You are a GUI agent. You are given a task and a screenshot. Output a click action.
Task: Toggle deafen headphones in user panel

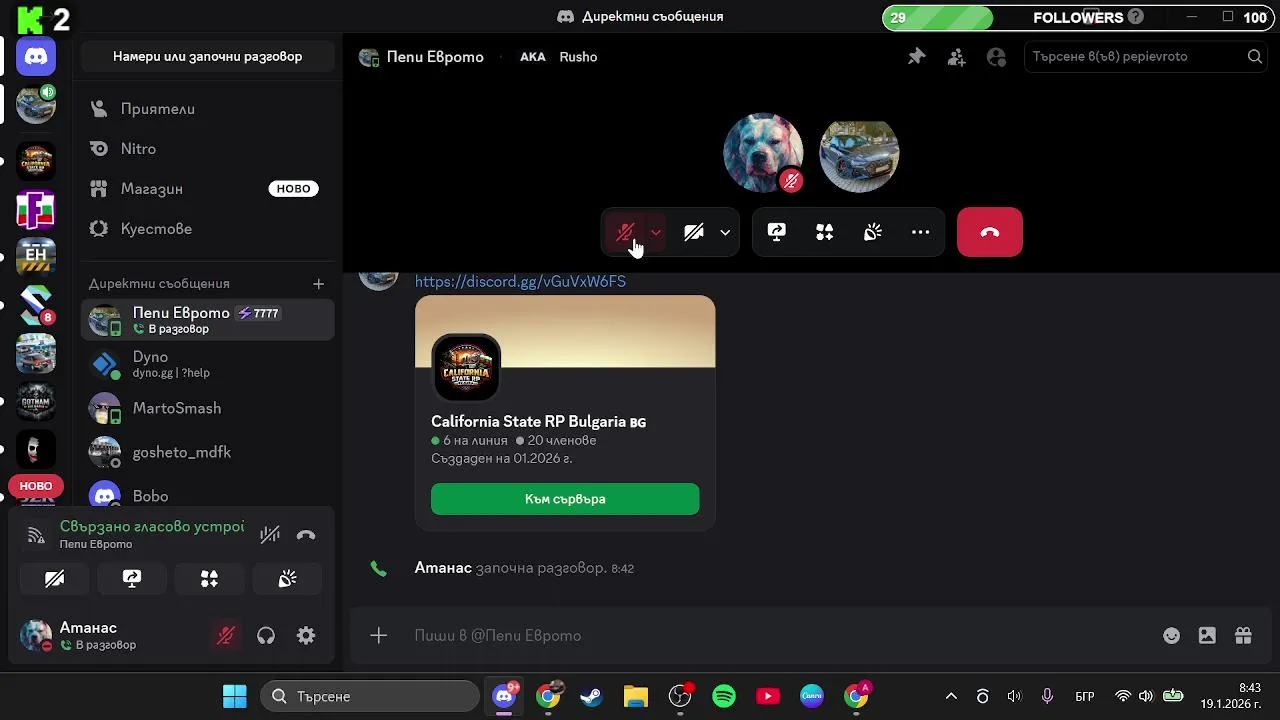[x=266, y=635]
